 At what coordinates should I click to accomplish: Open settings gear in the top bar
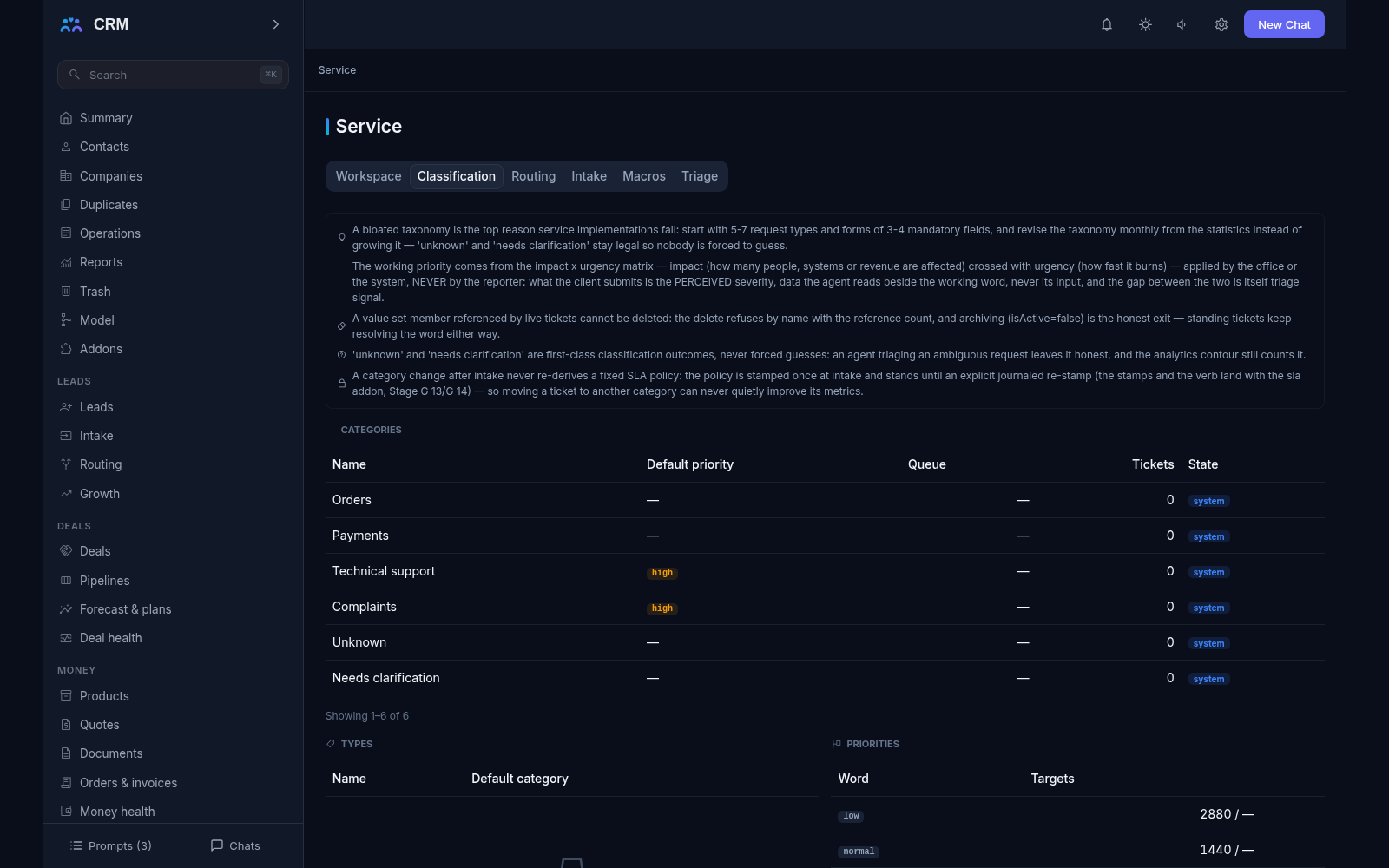[1221, 24]
